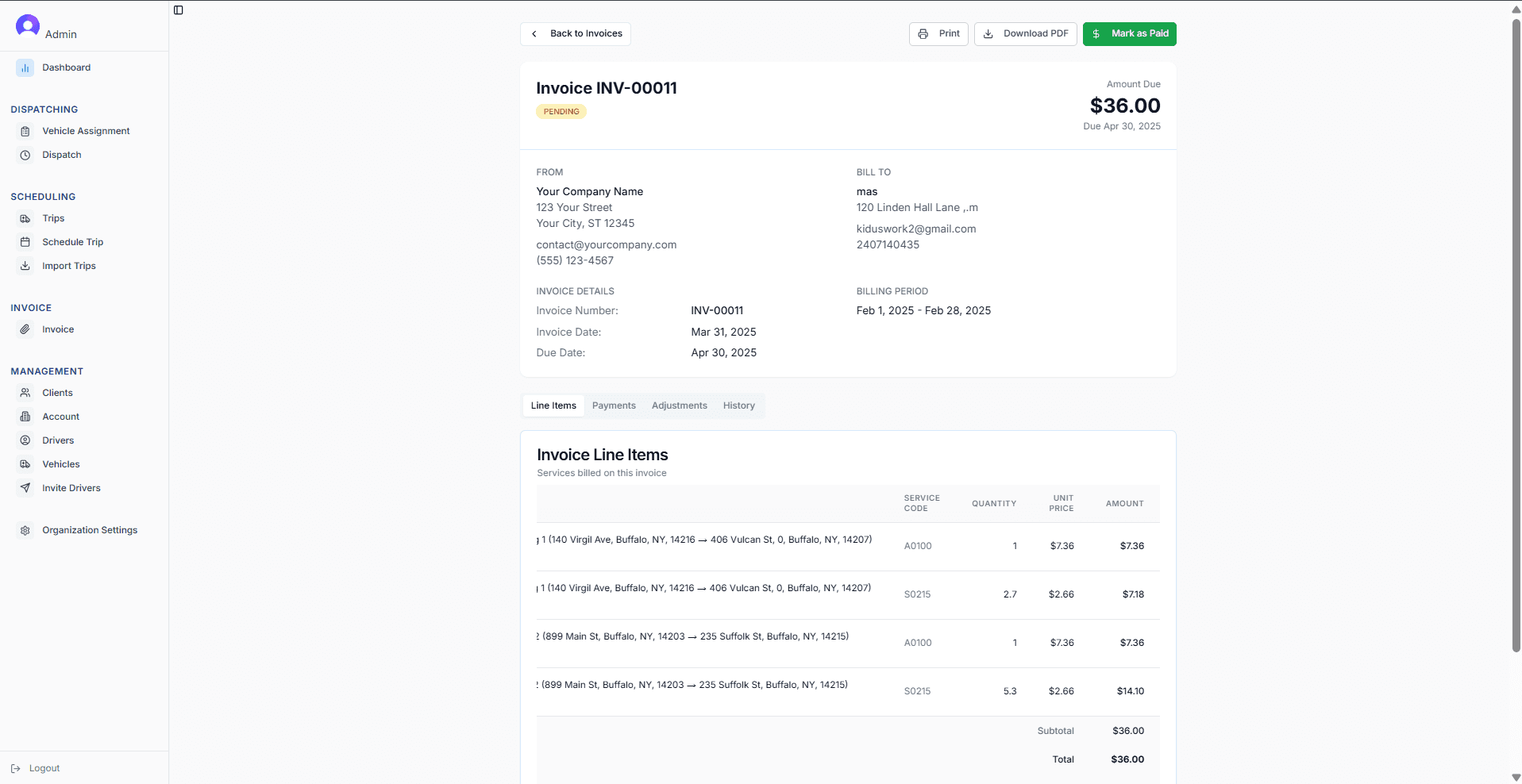This screenshot has height=784, width=1522.
Task: Collapse the left sidebar panel
Action: [178, 10]
